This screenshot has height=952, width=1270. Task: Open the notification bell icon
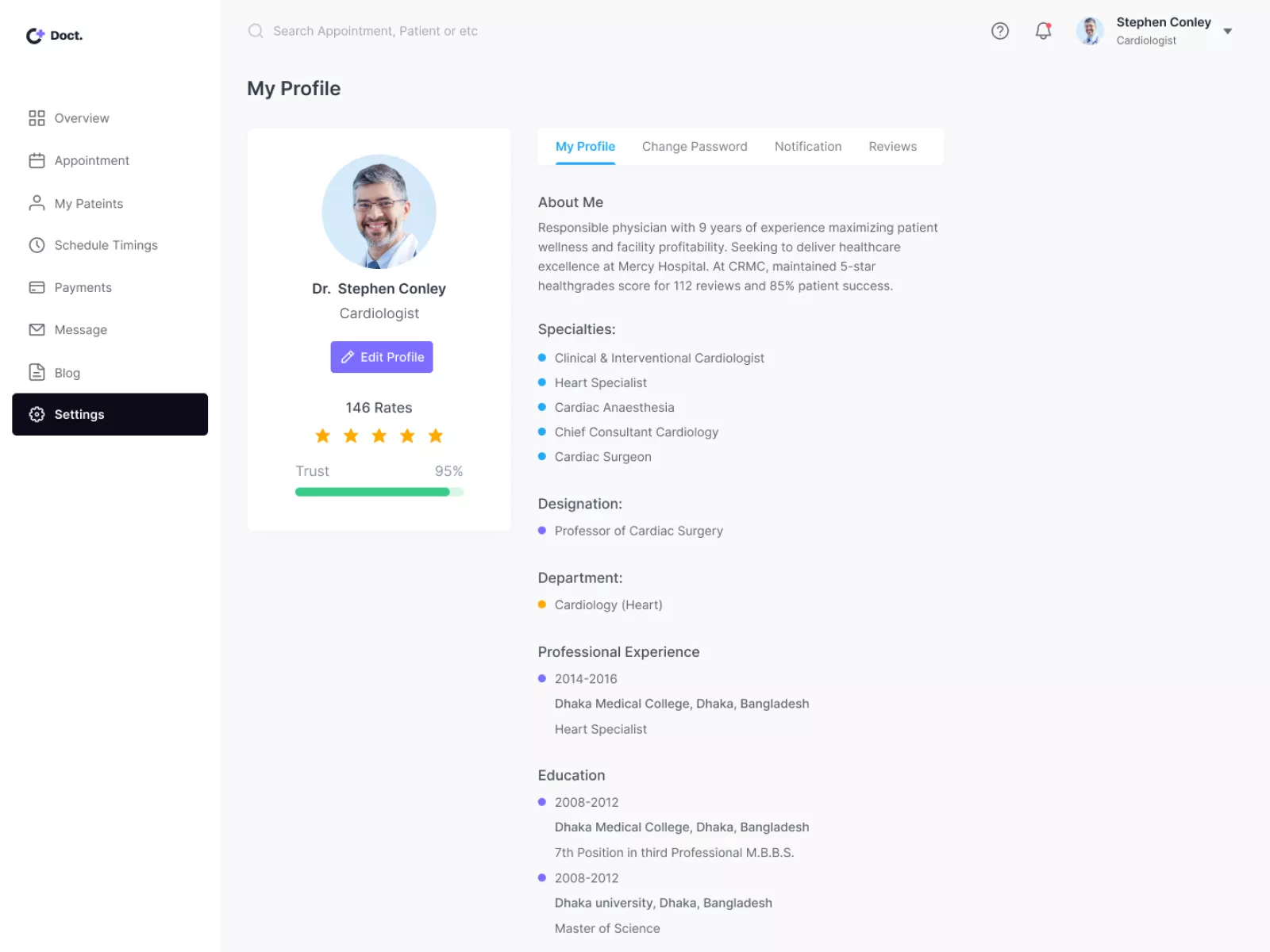pyautogui.click(x=1043, y=31)
